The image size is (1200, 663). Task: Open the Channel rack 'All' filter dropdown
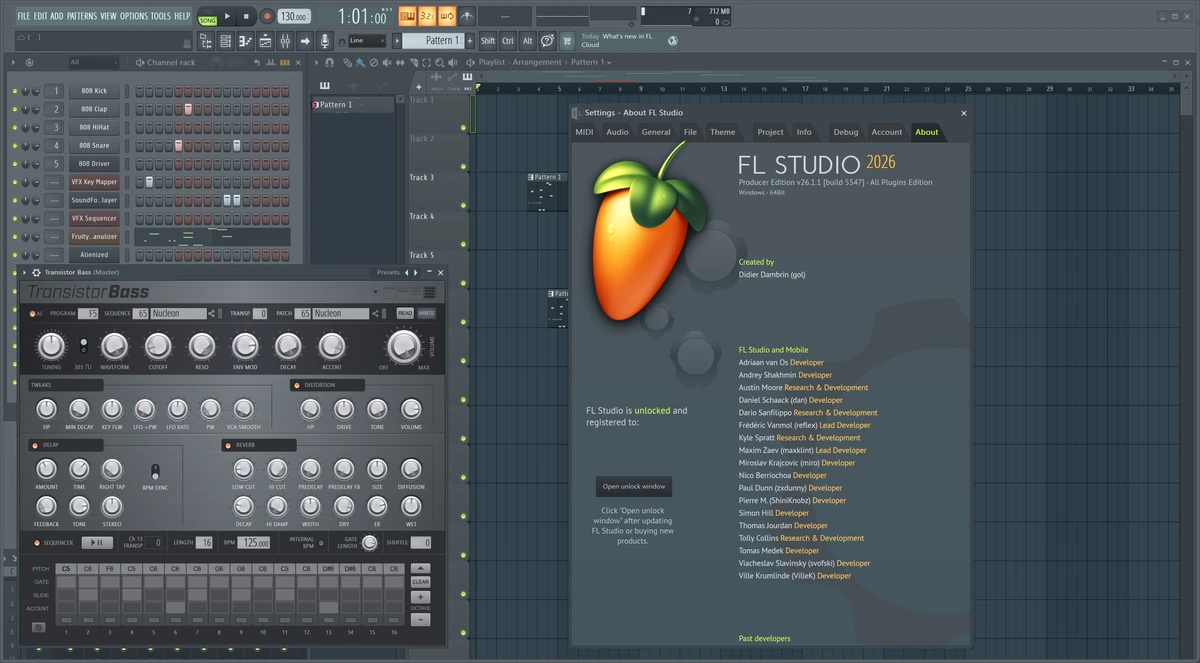click(94, 62)
